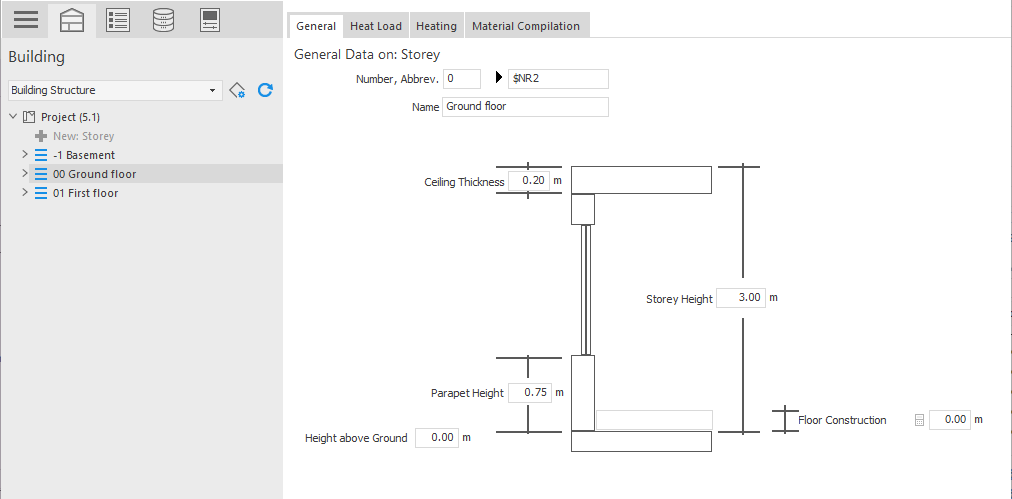Collapse the Project (5.1) node
The width and height of the screenshot is (1012, 499).
[x=13, y=117]
